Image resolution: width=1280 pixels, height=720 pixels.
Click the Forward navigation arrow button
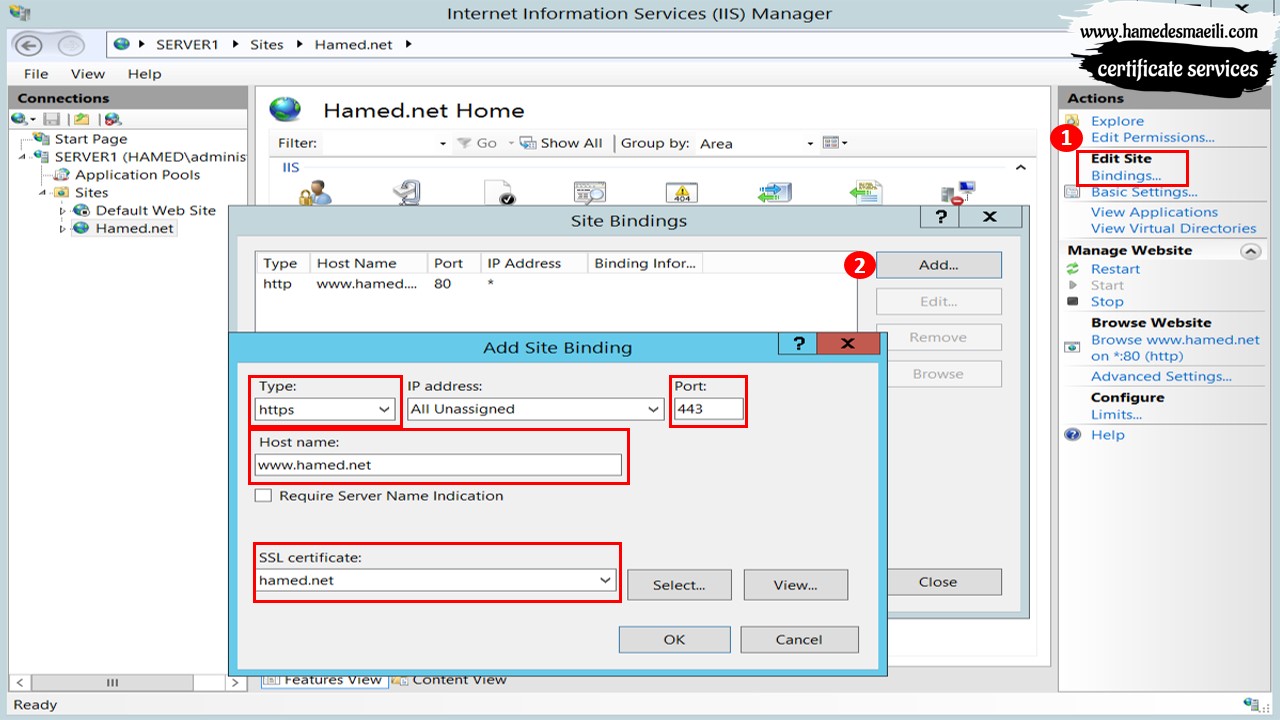pyautogui.click(x=71, y=45)
